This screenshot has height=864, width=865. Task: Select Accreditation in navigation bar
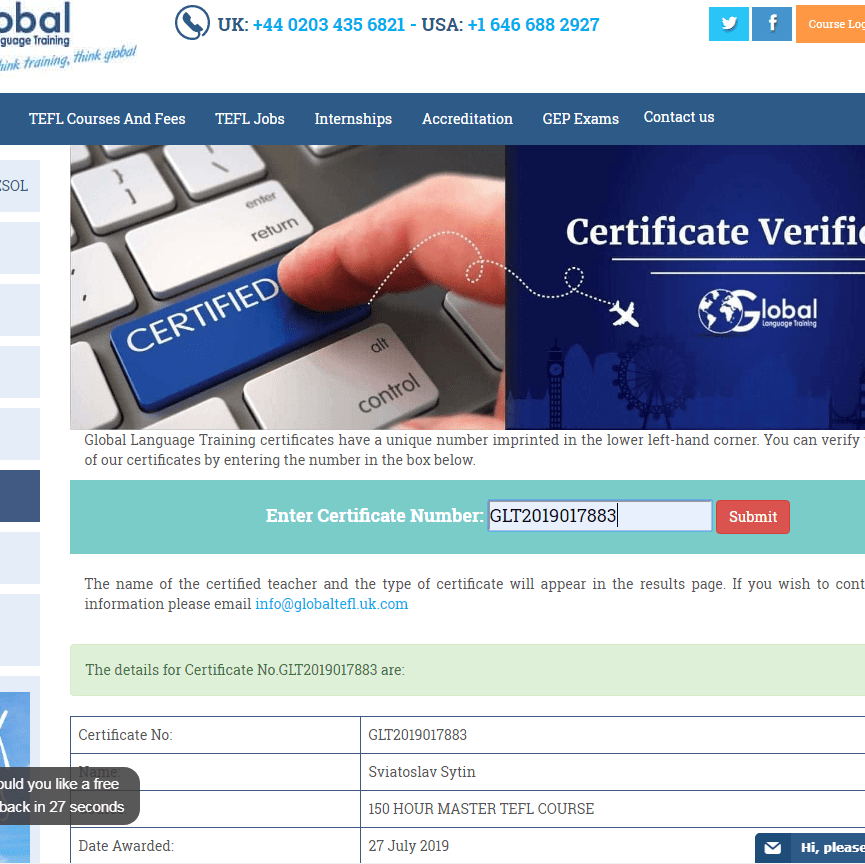coord(467,119)
